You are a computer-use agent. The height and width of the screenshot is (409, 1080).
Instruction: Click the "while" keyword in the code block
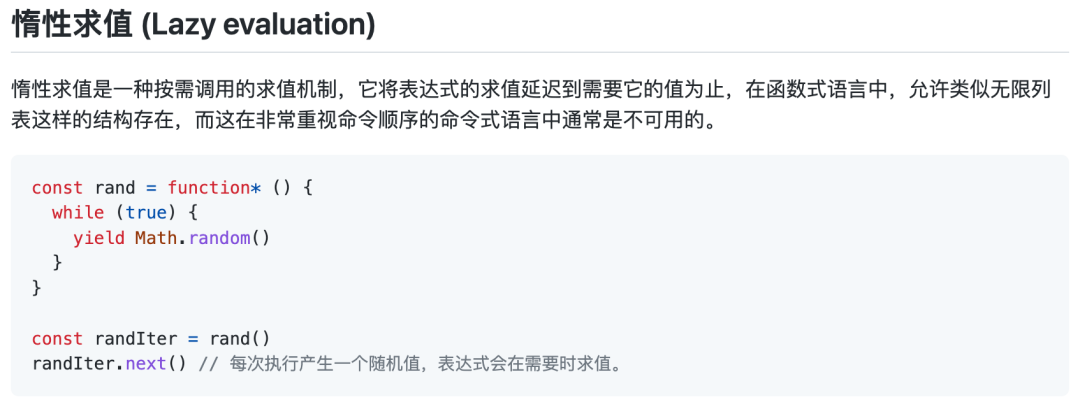[x=78, y=213]
